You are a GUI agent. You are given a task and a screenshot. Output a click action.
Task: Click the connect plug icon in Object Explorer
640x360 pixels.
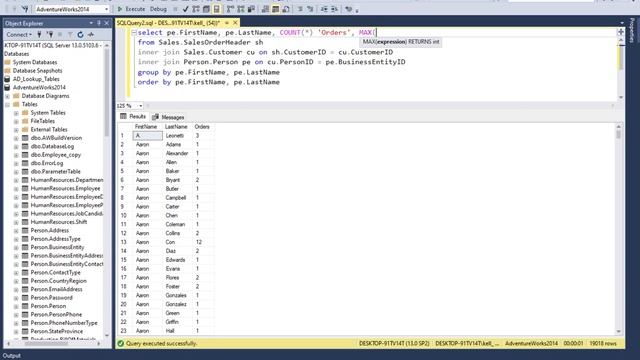(39, 35)
